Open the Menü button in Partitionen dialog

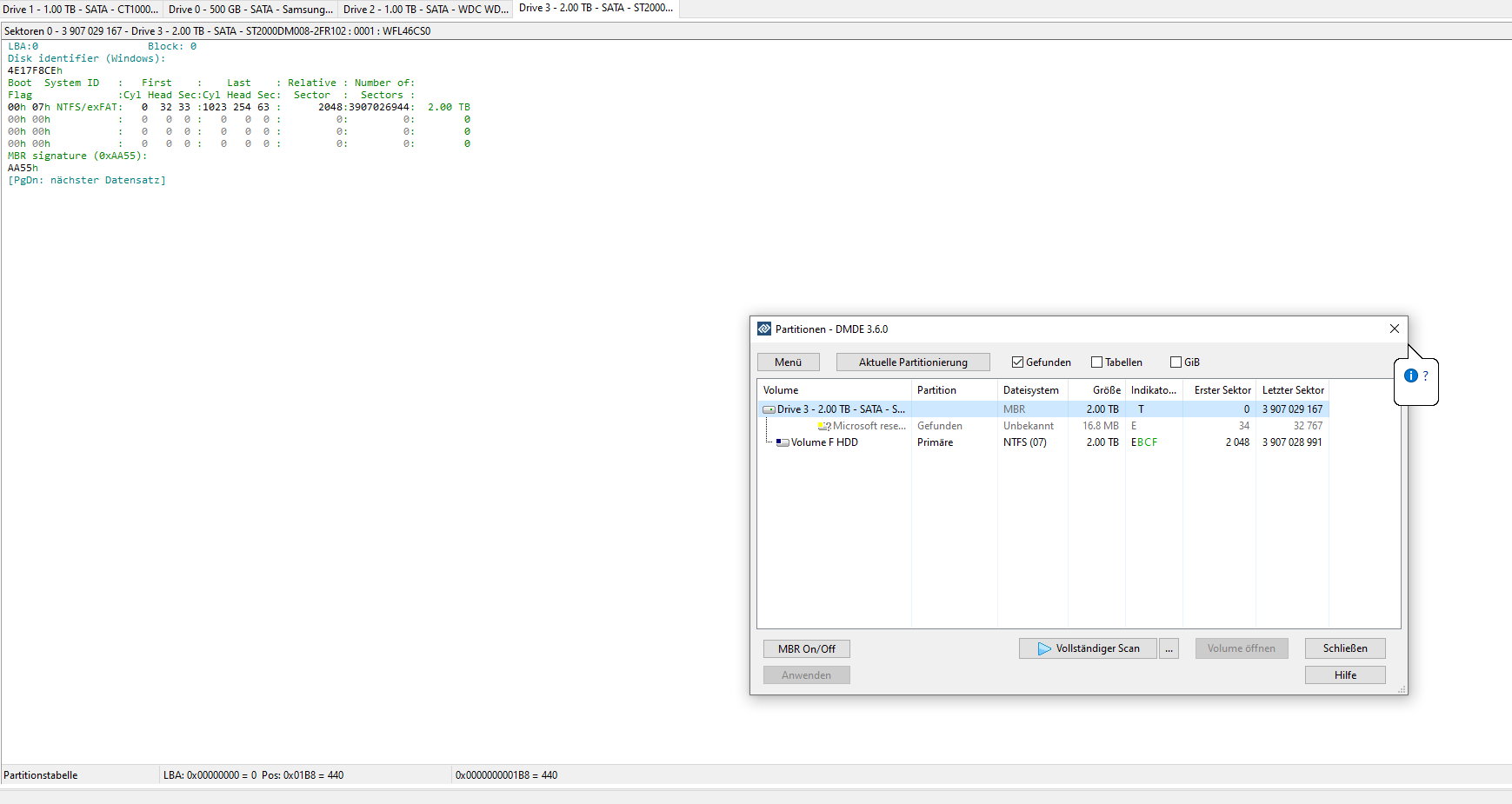[x=789, y=362]
